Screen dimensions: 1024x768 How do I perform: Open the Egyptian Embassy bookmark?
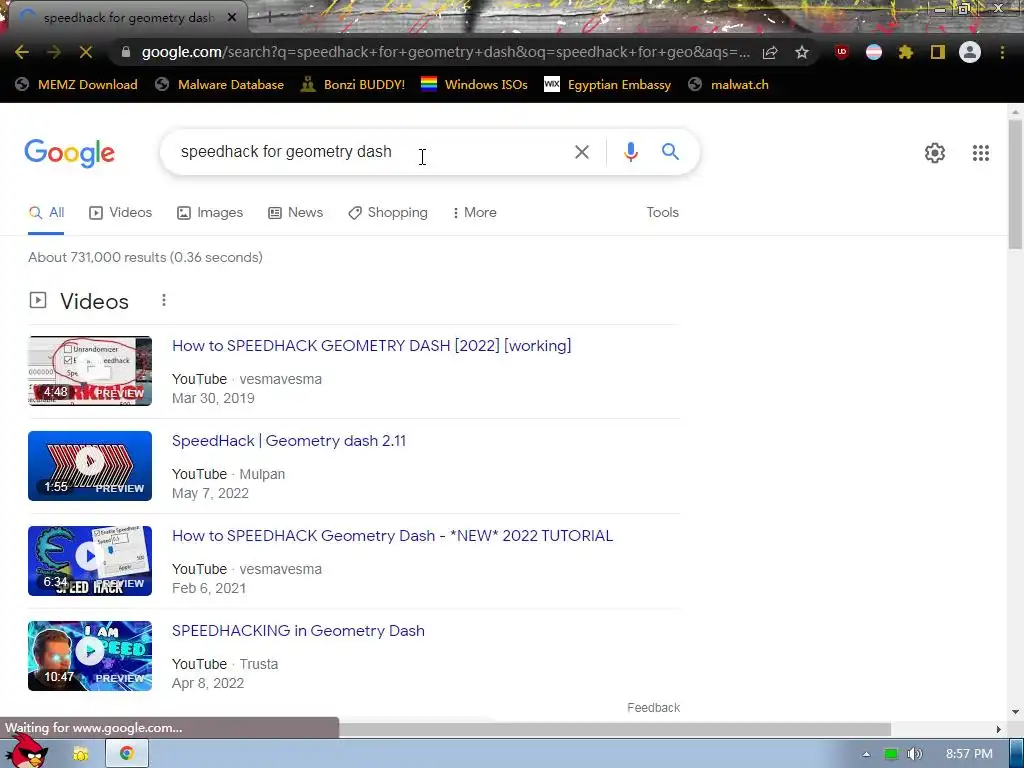point(607,85)
